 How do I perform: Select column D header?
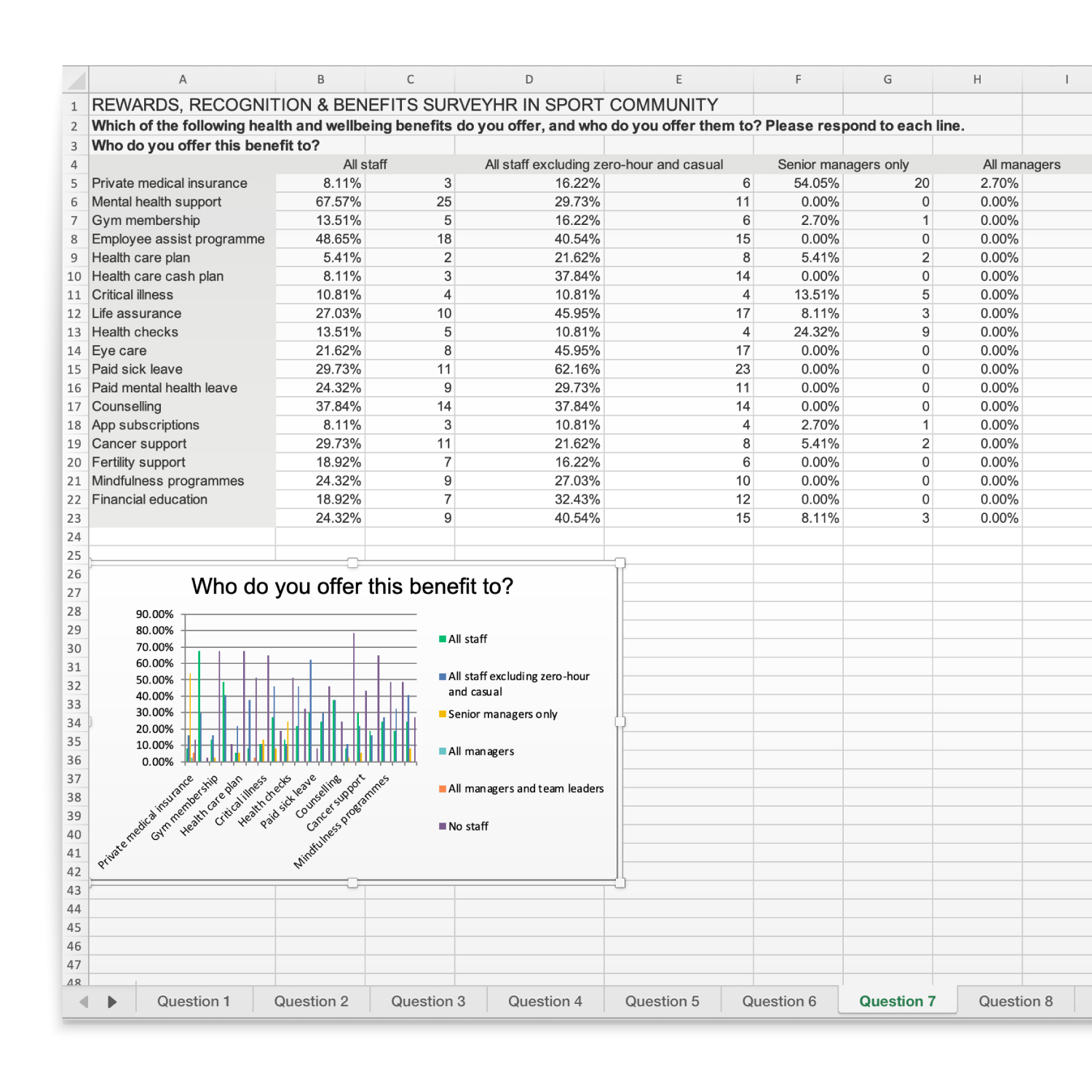[x=529, y=79]
